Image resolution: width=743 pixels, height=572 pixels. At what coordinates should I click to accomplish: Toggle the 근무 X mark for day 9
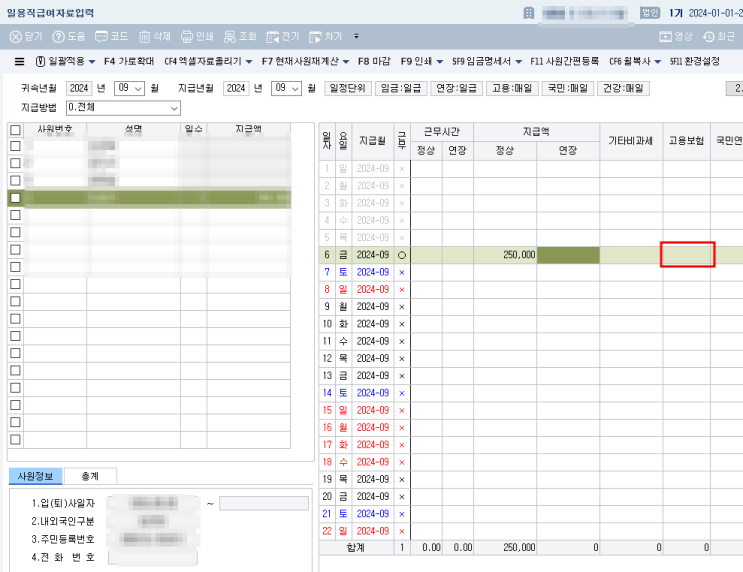[x=402, y=307]
